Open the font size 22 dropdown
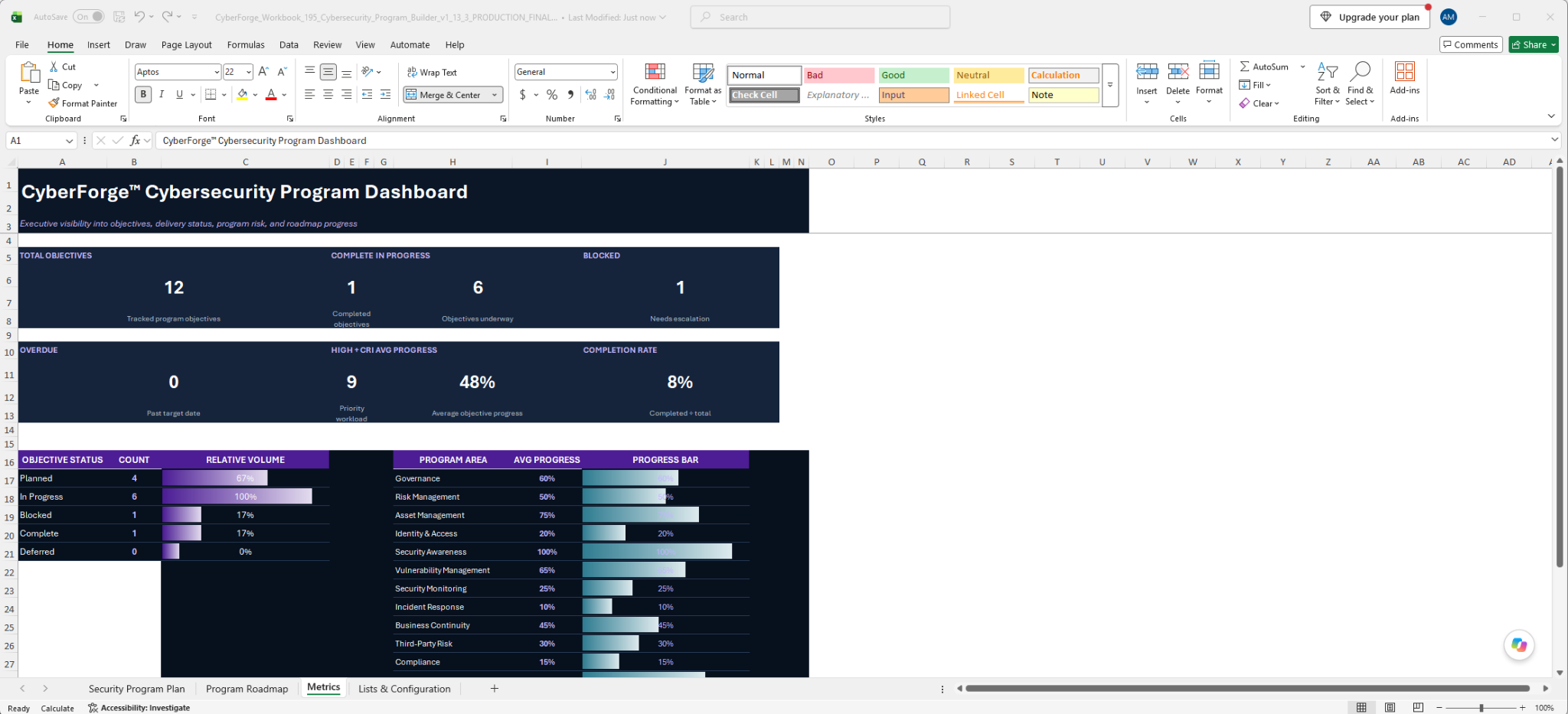The width and height of the screenshot is (1568, 714). point(249,72)
